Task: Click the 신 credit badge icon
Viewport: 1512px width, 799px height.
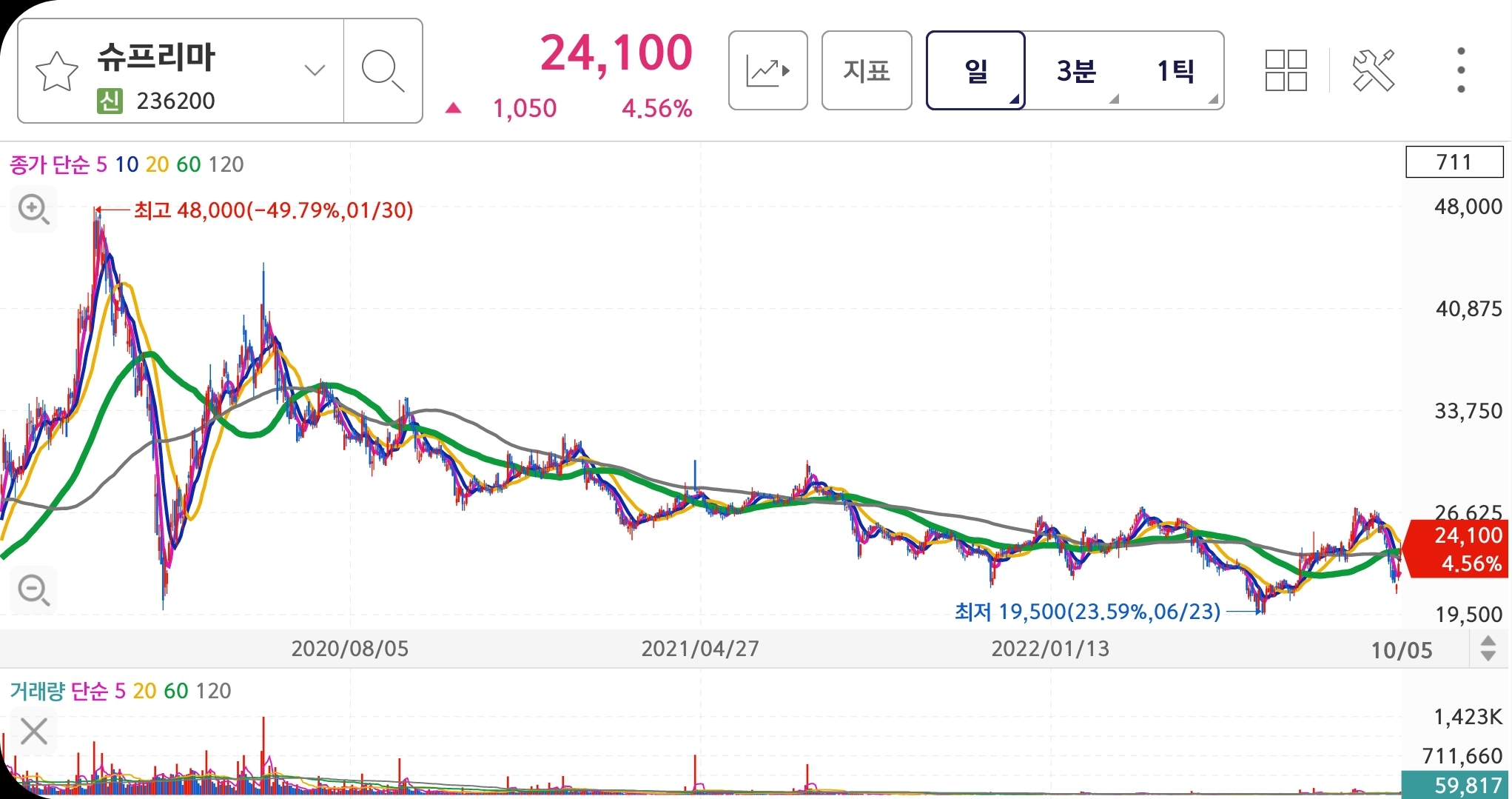Action: (110, 101)
